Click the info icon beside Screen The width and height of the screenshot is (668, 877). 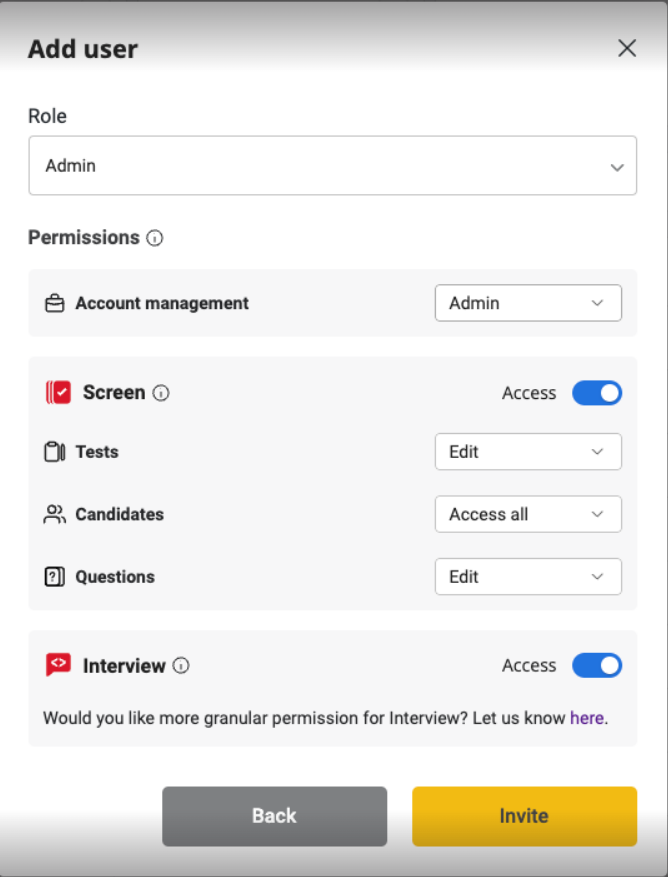pos(161,393)
